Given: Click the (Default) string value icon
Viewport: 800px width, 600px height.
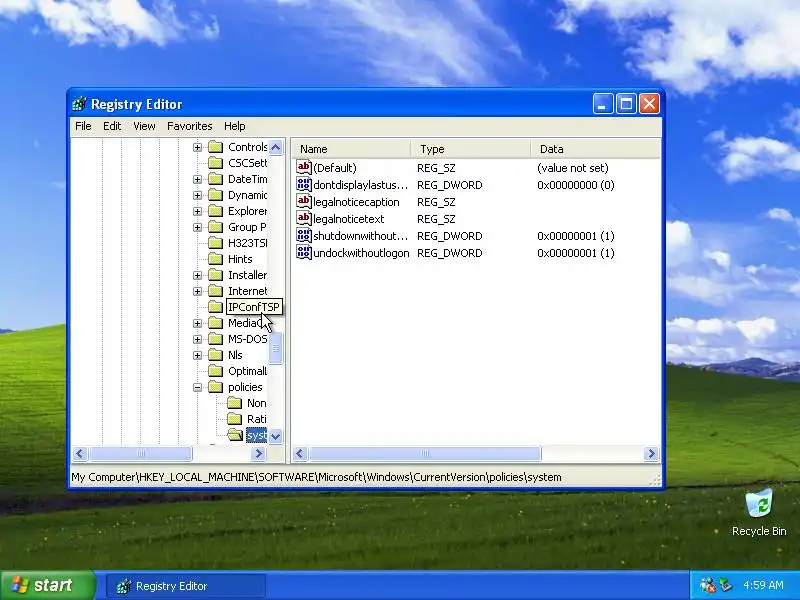Looking at the screenshot, I should tap(304, 167).
